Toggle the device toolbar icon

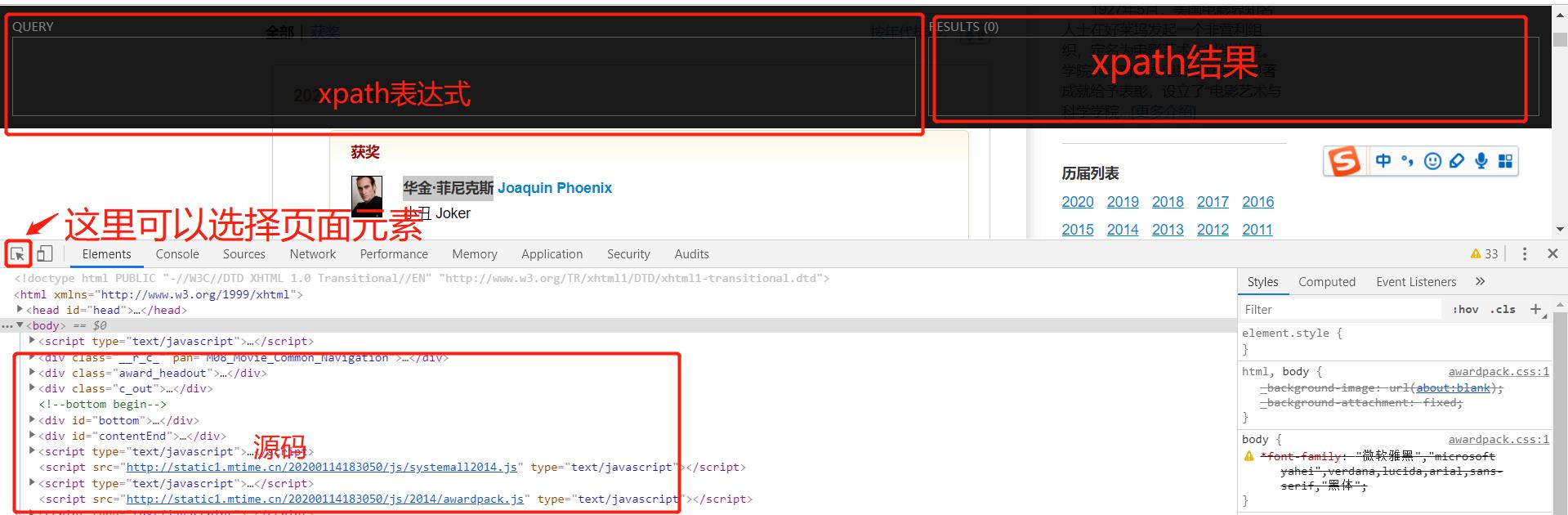45,254
